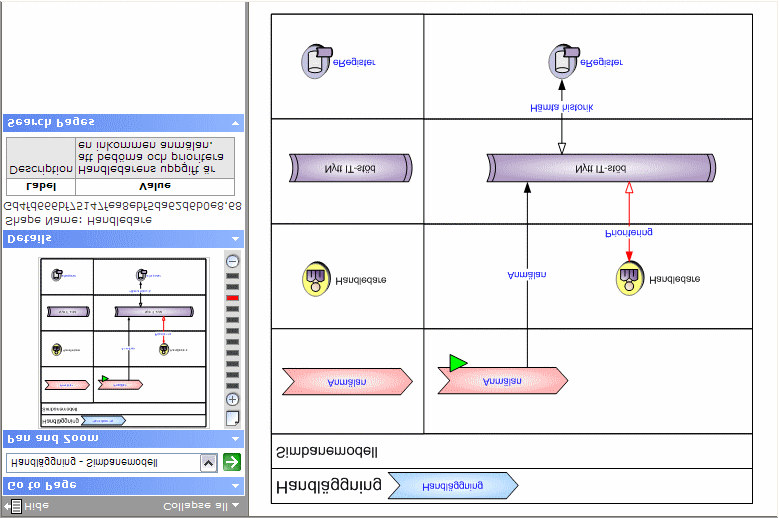This screenshot has width=779, height=518.
Task: Click the Collapse all dropdown arrow
Action: point(235,506)
